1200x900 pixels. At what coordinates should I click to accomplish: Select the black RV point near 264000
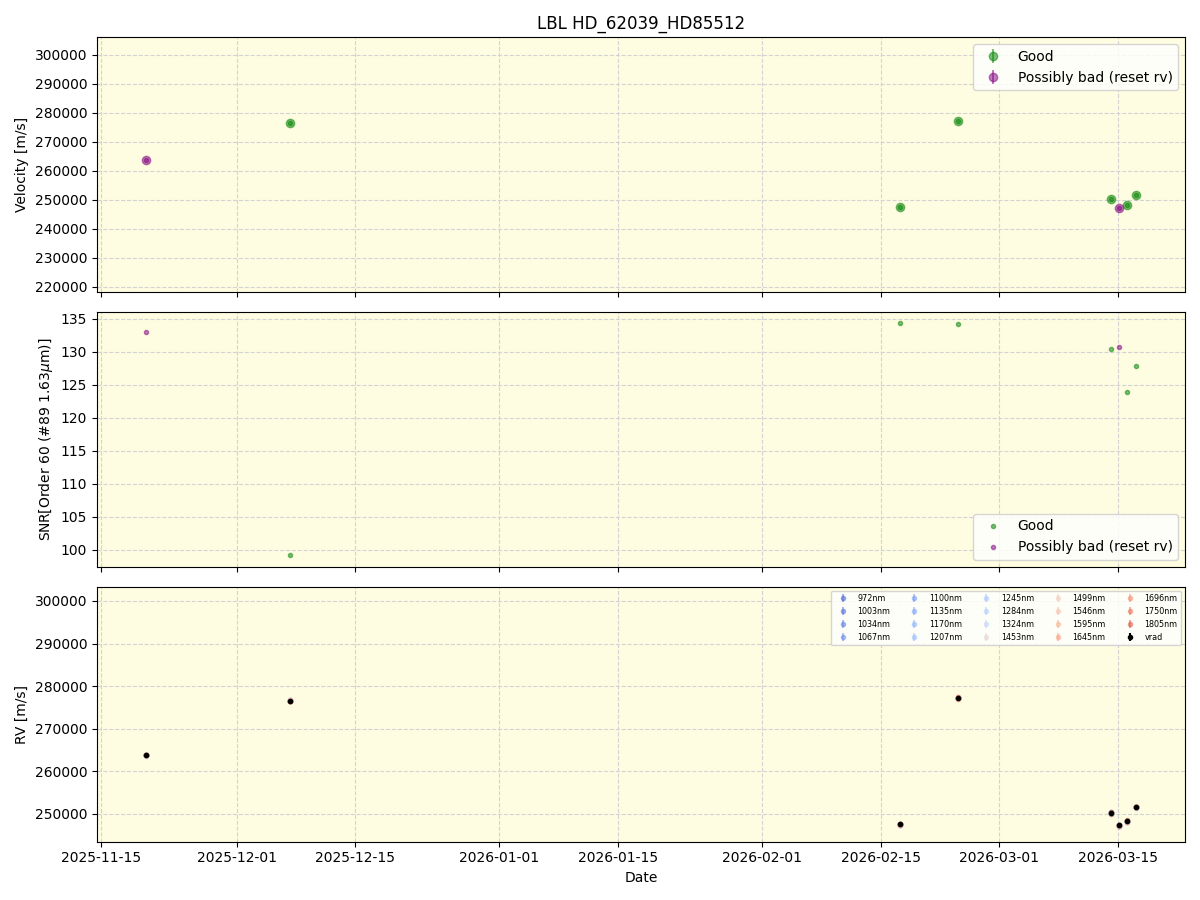[146, 755]
